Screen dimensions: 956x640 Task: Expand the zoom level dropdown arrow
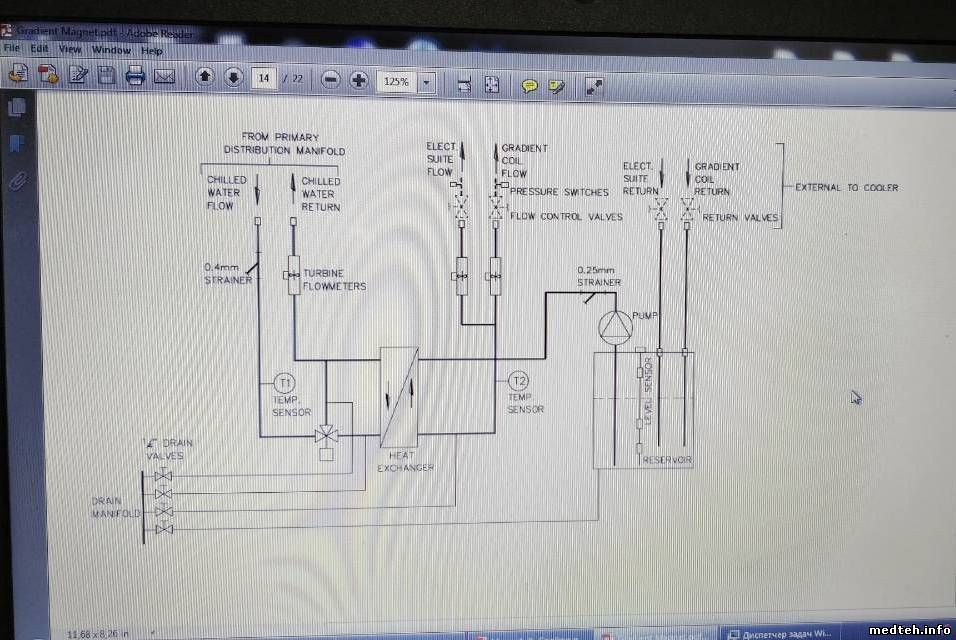click(428, 82)
